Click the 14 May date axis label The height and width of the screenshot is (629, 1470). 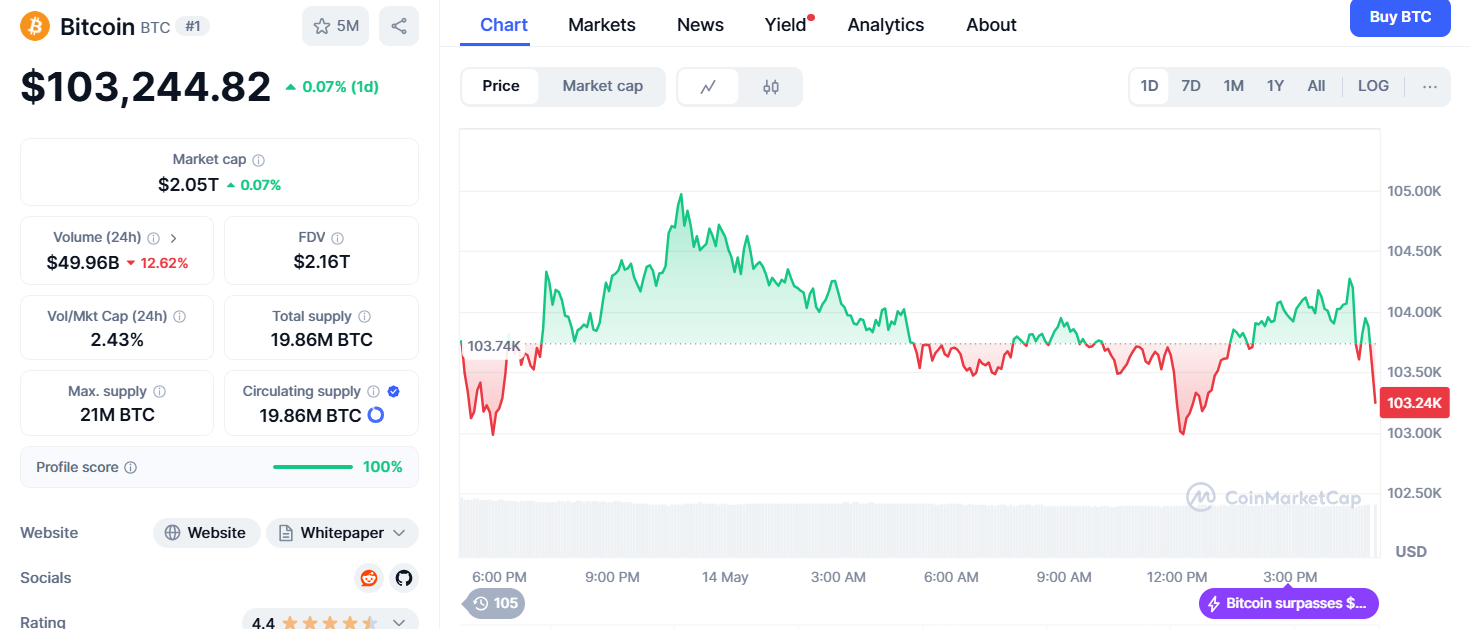(725, 578)
